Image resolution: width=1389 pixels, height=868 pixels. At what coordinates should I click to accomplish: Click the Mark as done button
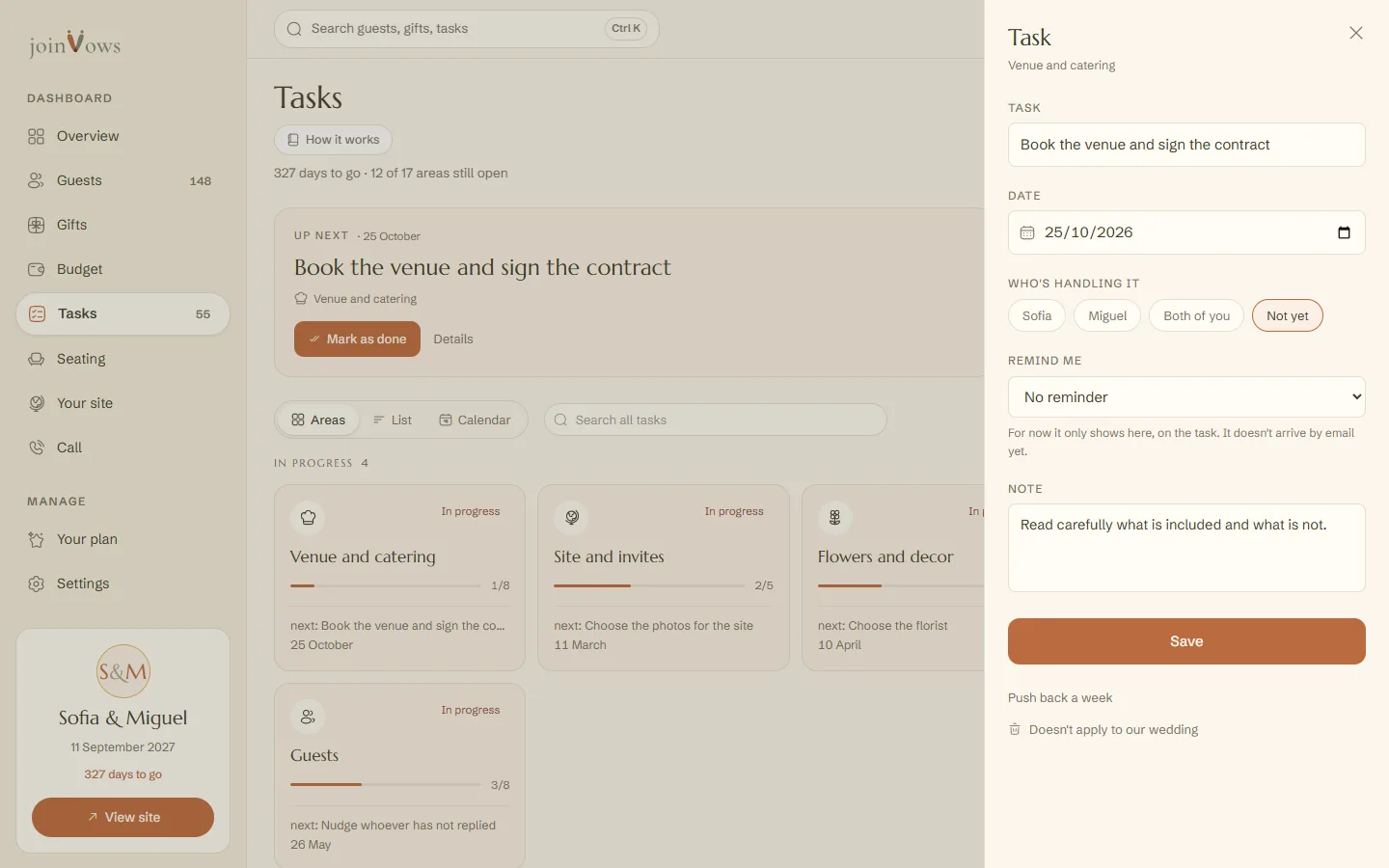point(357,339)
